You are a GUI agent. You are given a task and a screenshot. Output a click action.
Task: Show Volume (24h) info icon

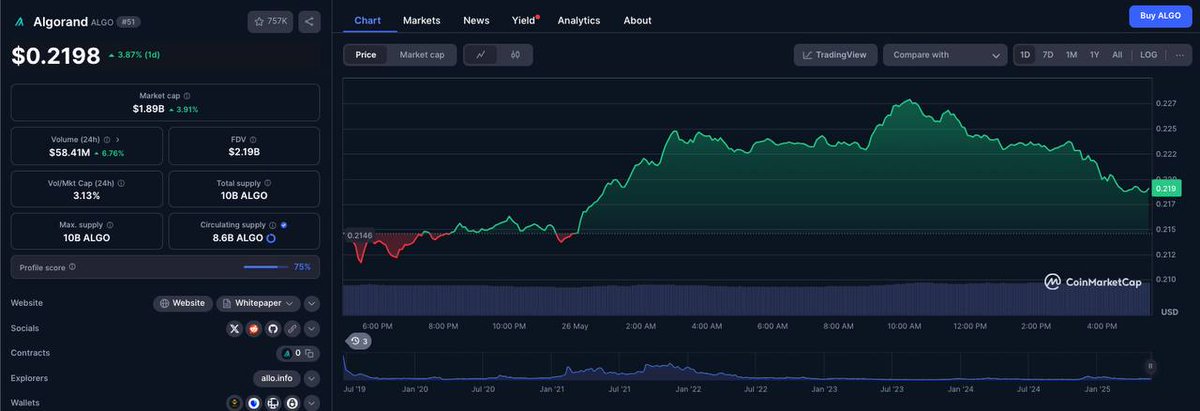107,140
